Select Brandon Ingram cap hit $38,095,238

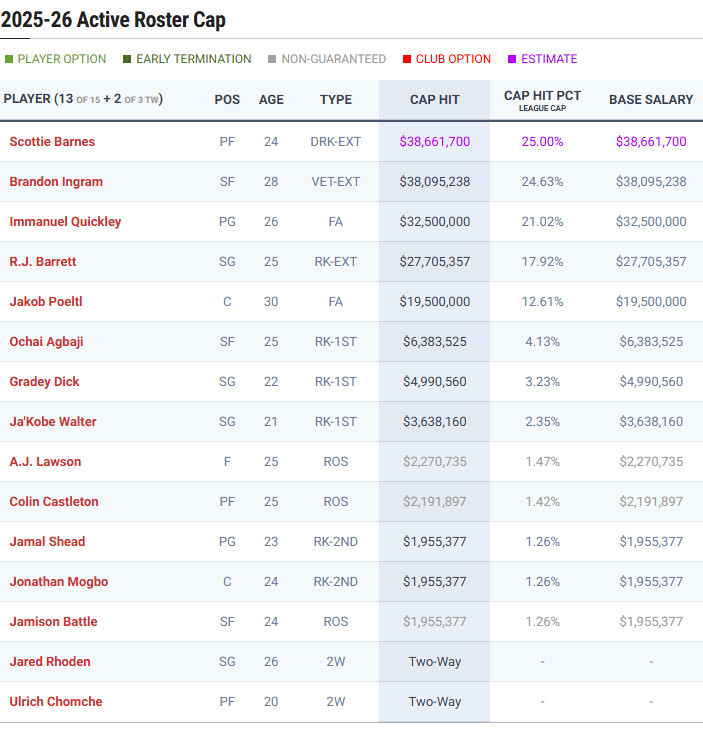click(434, 181)
